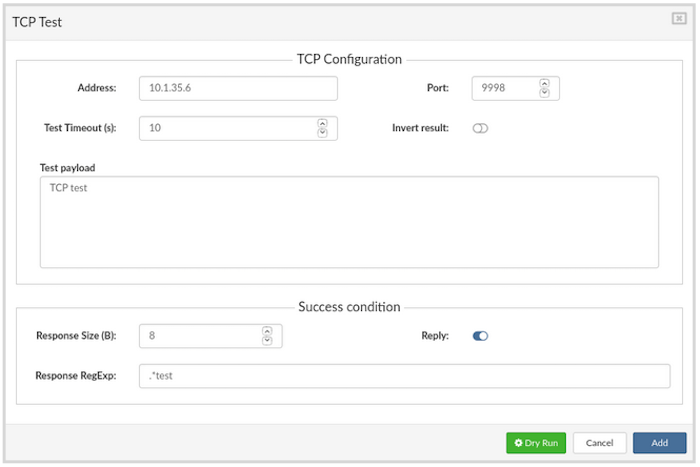Viewport: 700px width, 467px height.
Task: Select the Test Timeout input box
Action: (x=228, y=128)
